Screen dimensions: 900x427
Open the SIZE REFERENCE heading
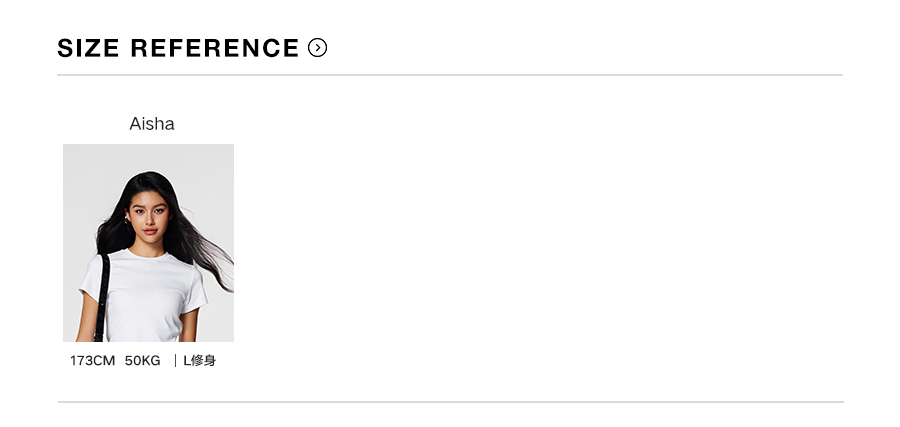(x=178, y=48)
